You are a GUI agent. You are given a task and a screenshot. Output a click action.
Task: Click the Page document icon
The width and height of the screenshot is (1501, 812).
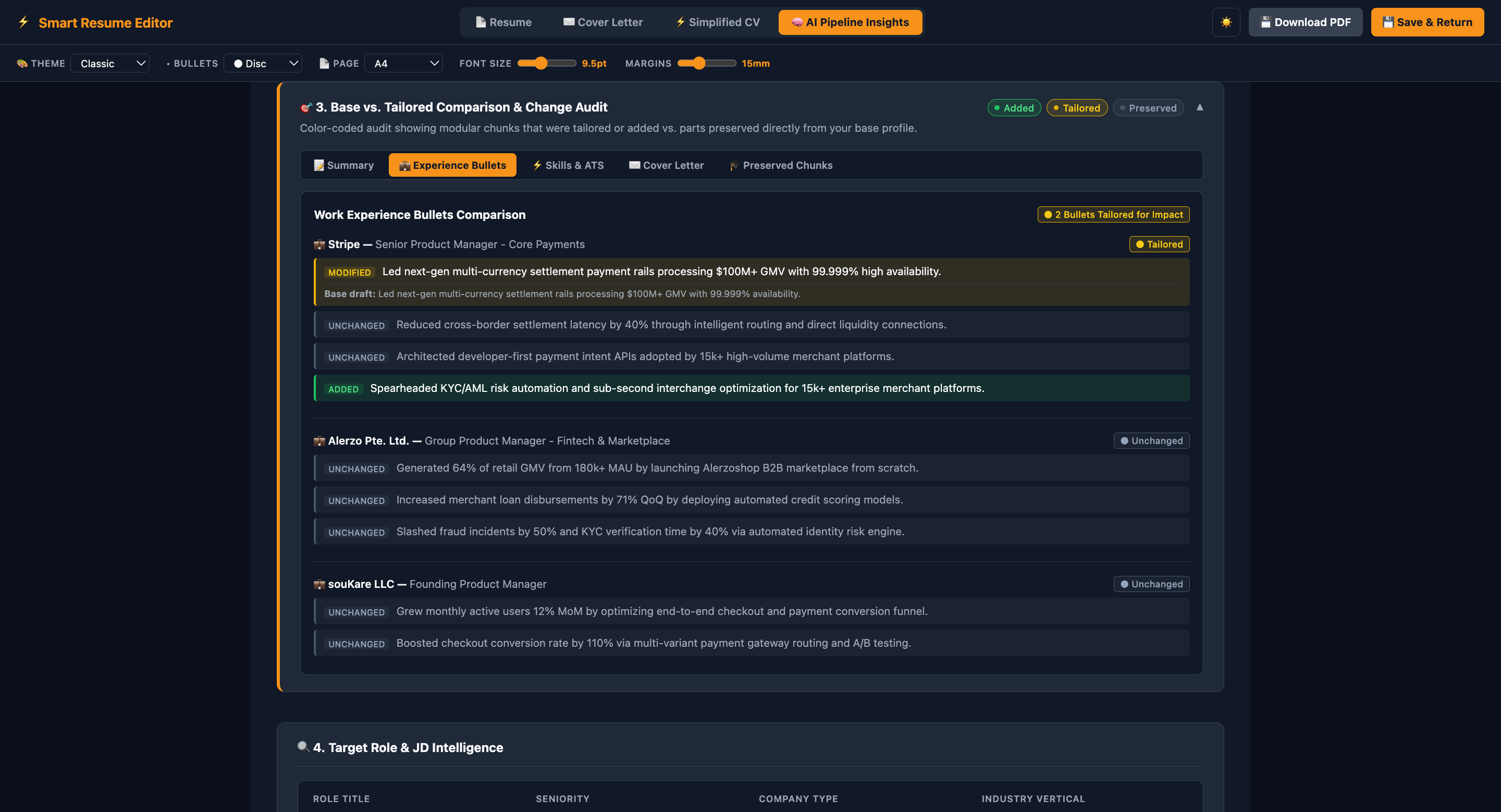pyautogui.click(x=325, y=63)
